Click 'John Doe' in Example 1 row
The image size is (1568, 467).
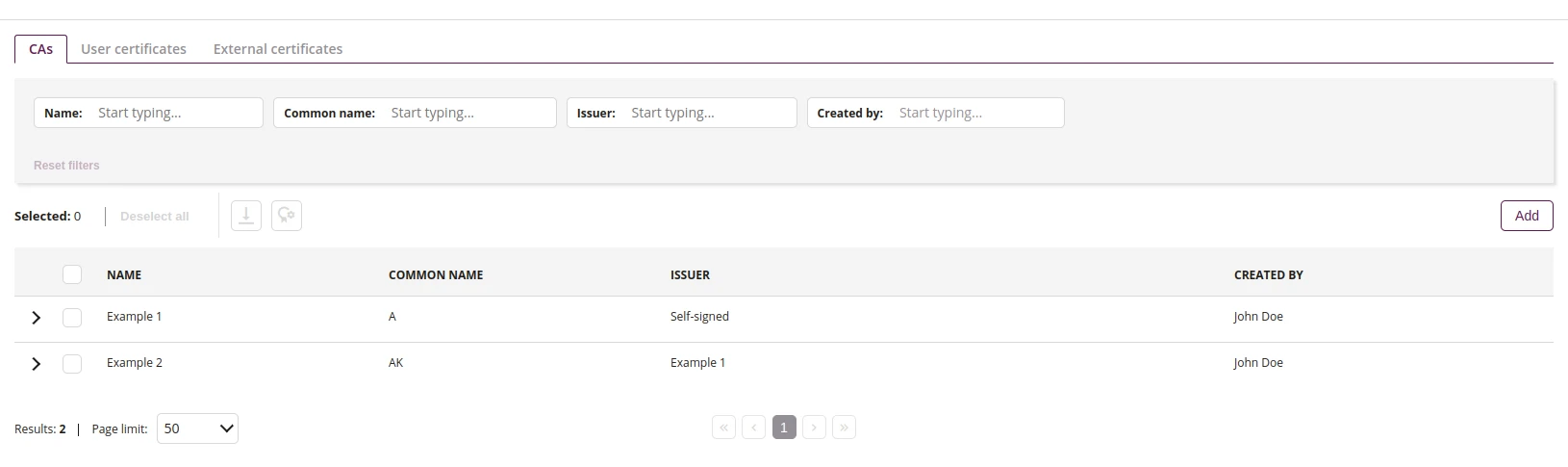(1258, 317)
